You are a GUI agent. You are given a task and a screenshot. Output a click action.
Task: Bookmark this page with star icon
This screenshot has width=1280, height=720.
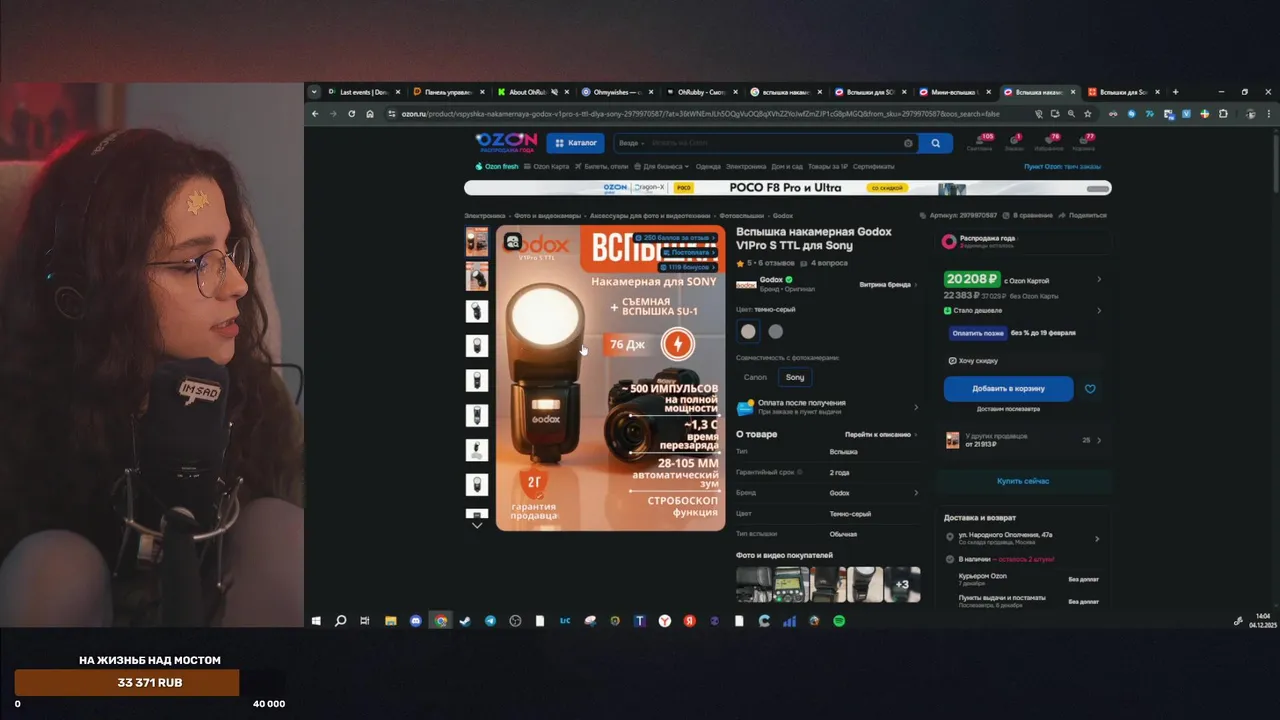point(1088,114)
